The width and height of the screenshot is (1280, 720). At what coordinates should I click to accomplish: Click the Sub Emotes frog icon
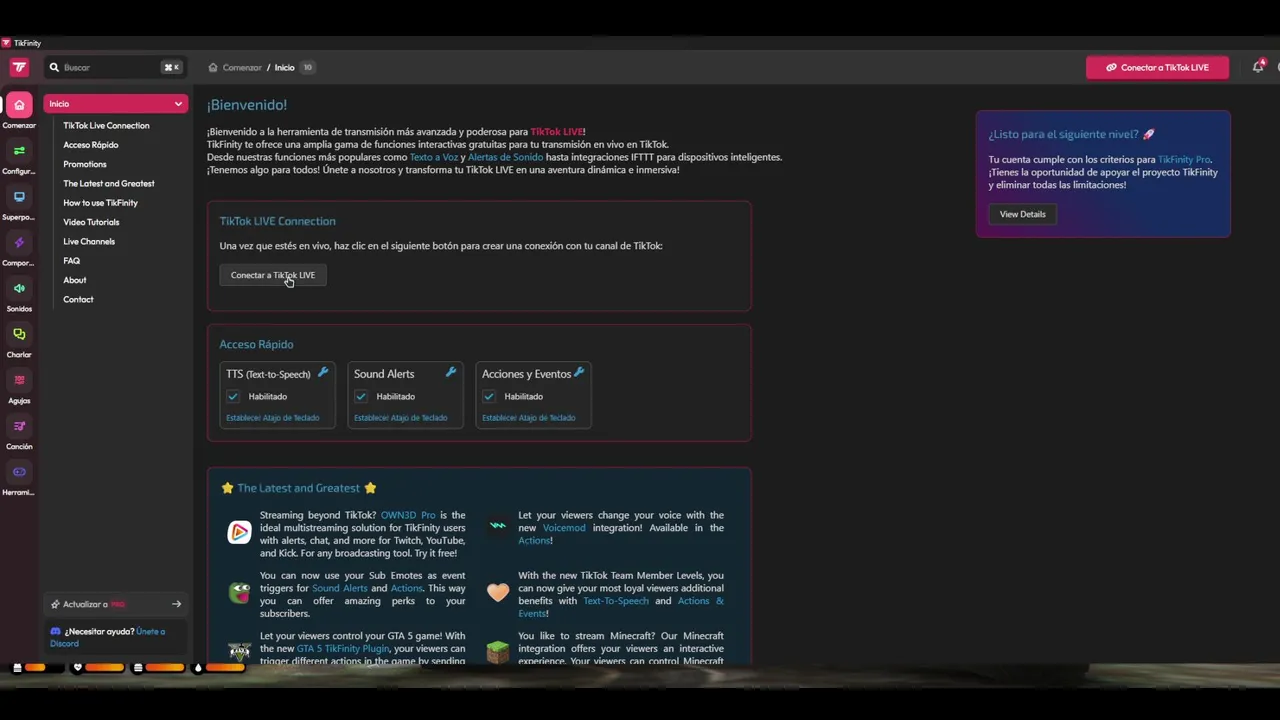(x=239, y=592)
